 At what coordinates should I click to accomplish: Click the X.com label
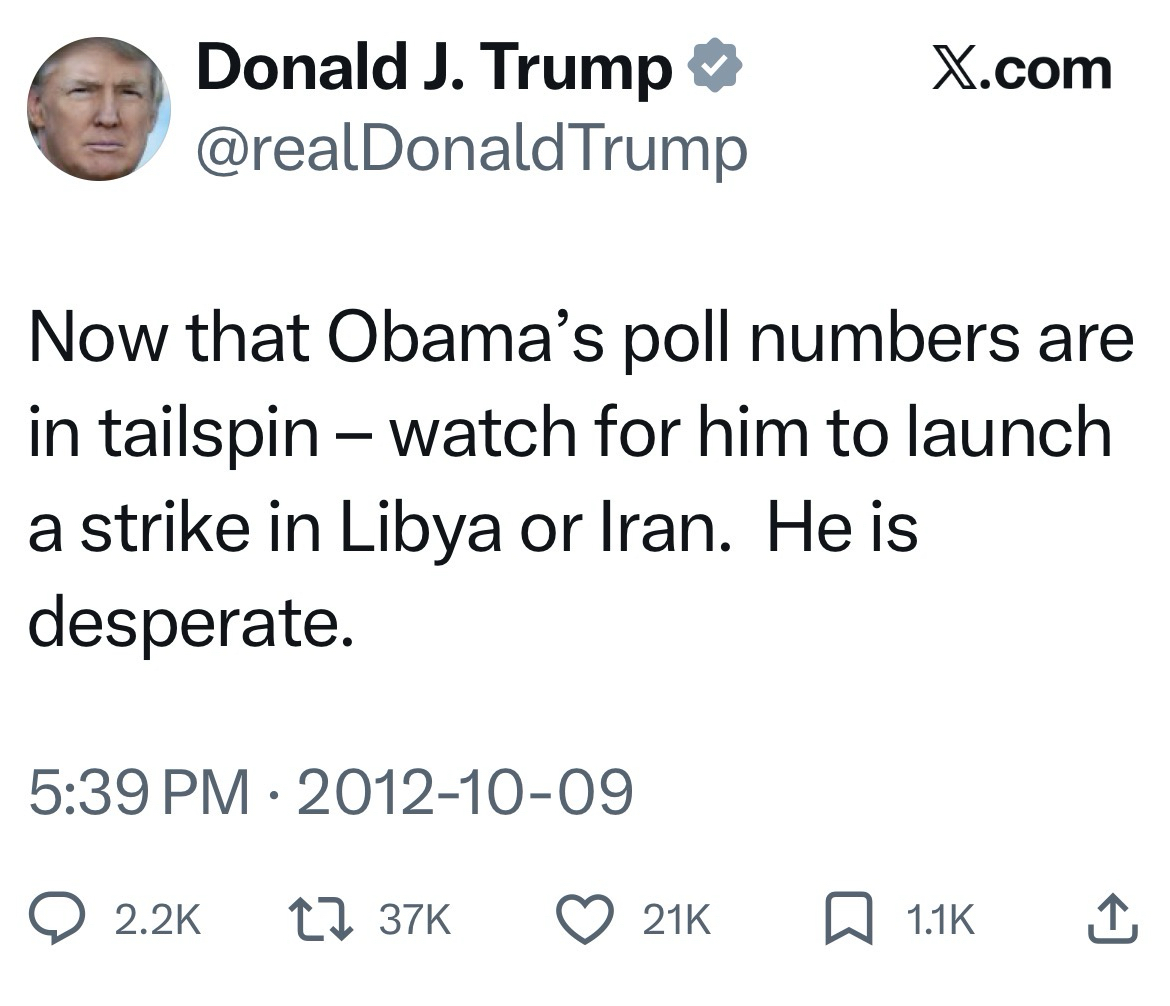coord(1021,70)
